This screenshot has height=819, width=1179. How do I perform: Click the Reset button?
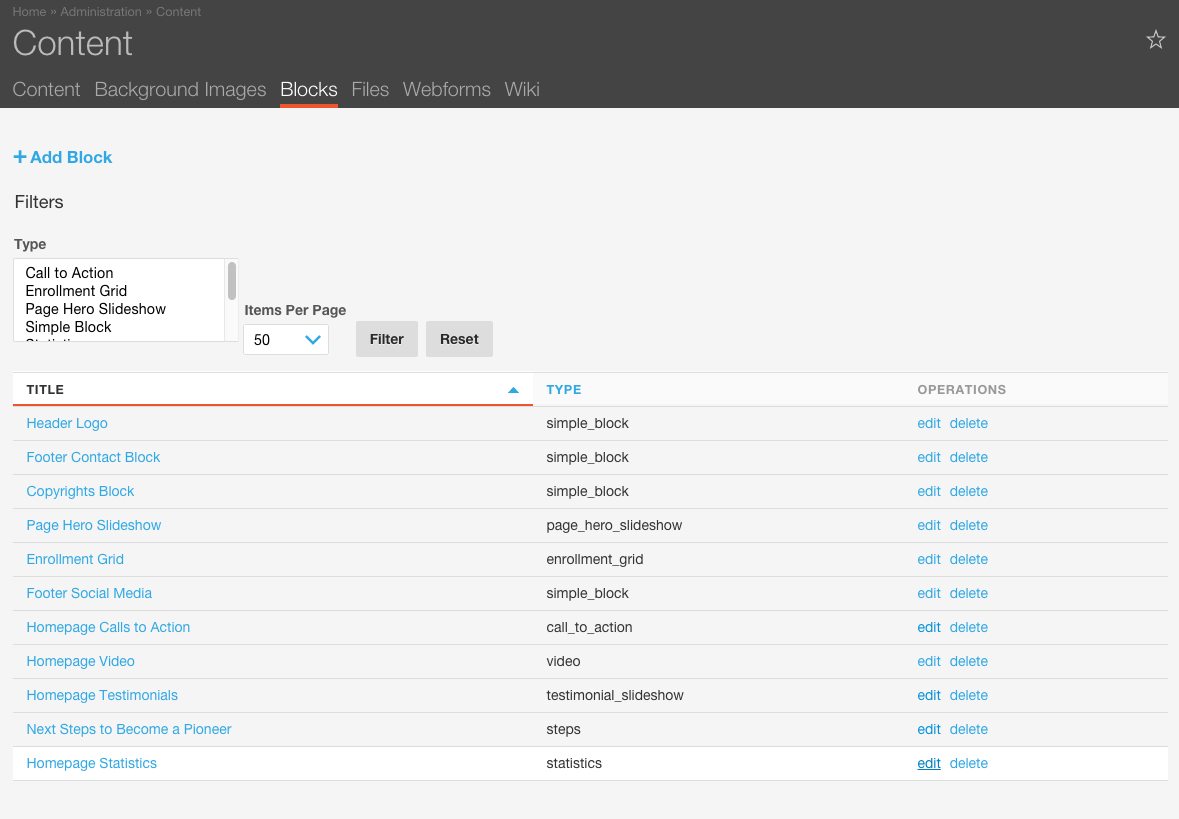(x=459, y=339)
